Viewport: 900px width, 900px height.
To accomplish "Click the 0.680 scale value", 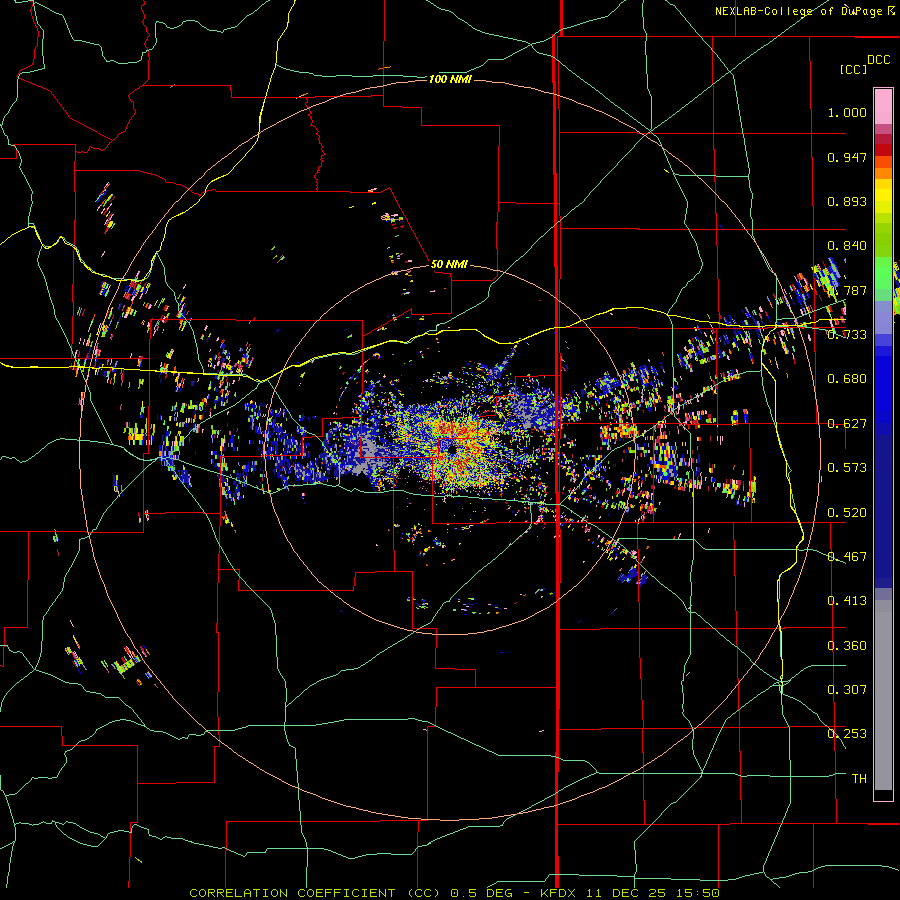I will coord(847,379).
